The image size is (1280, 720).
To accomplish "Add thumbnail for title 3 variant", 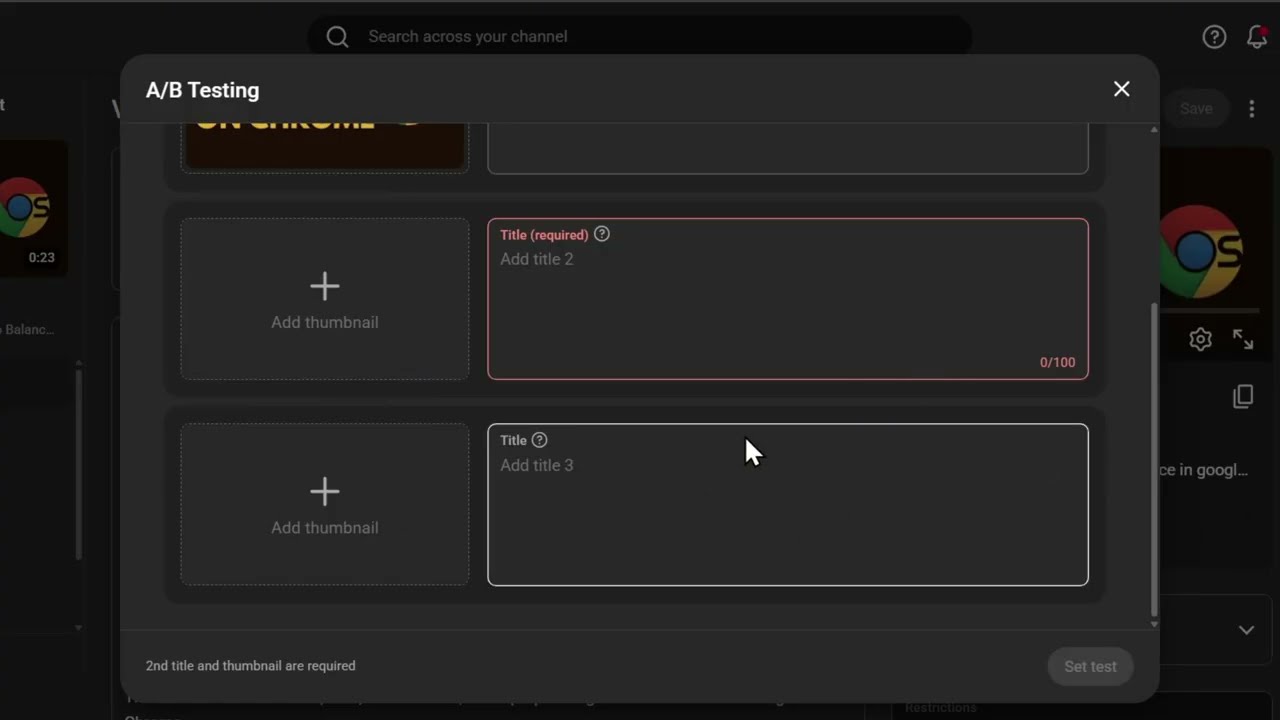I will (x=325, y=504).
